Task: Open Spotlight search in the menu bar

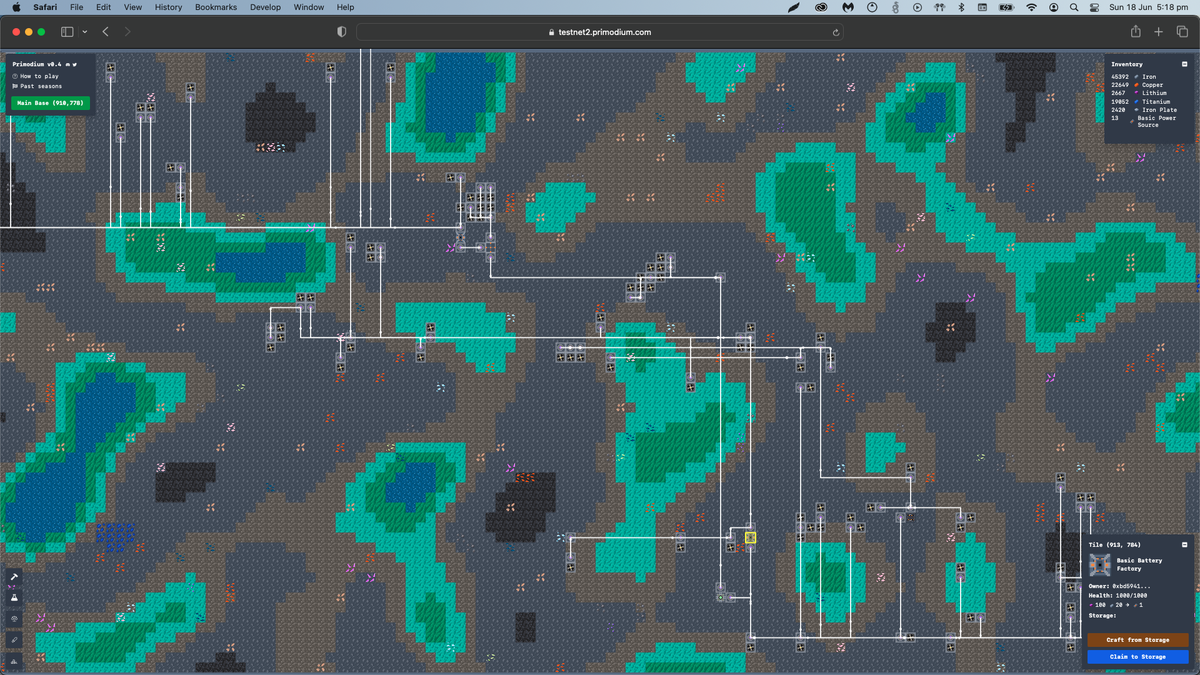Action: (x=1074, y=7)
